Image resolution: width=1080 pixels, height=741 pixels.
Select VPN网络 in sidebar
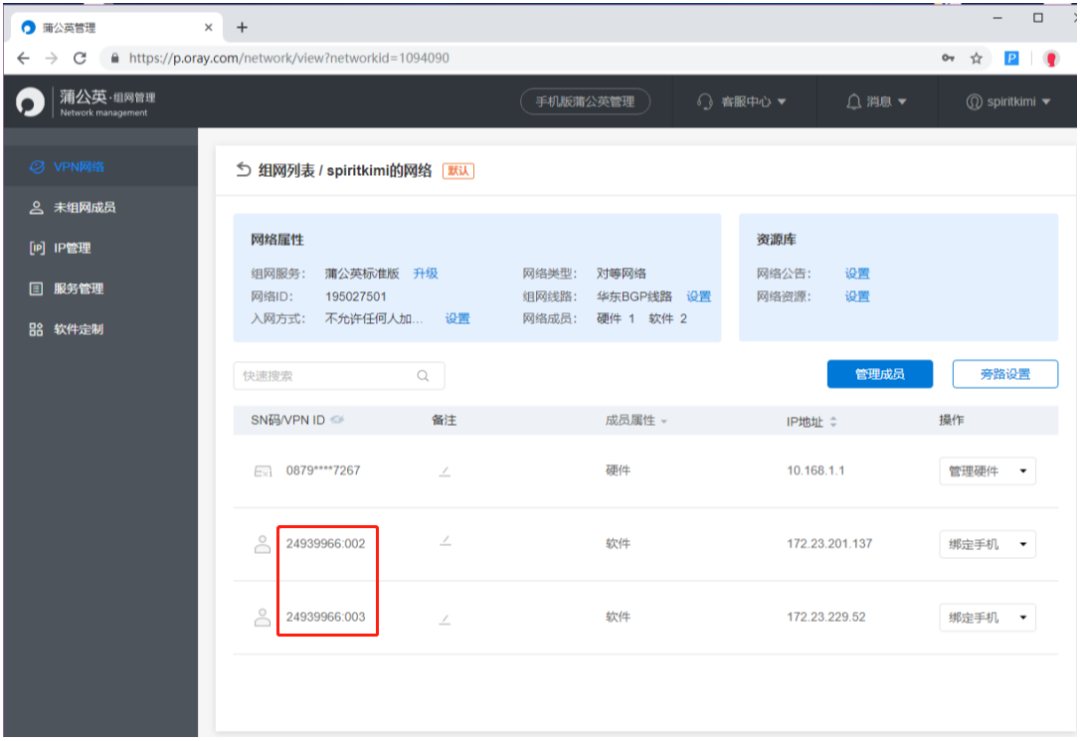click(x=101, y=167)
